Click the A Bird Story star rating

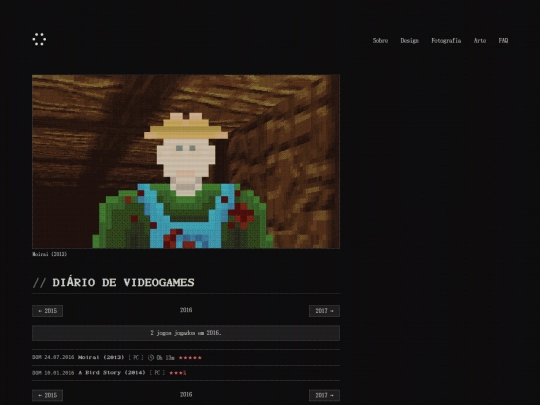click(178, 373)
